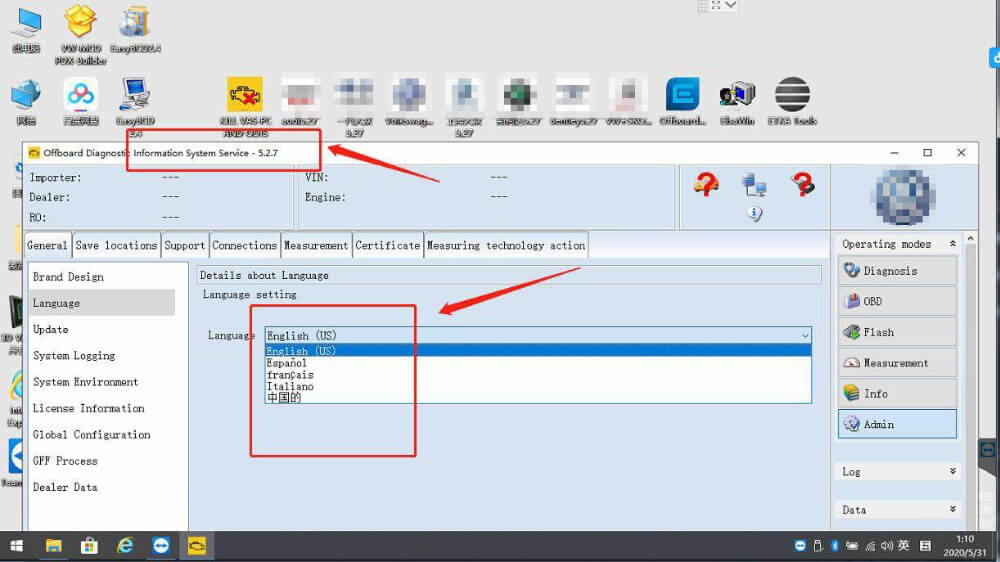Image resolution: width=1000 pixels, height=562 pixels.
Task: Open Offboard desktop shortcut icon
Action: coord(682,101)
